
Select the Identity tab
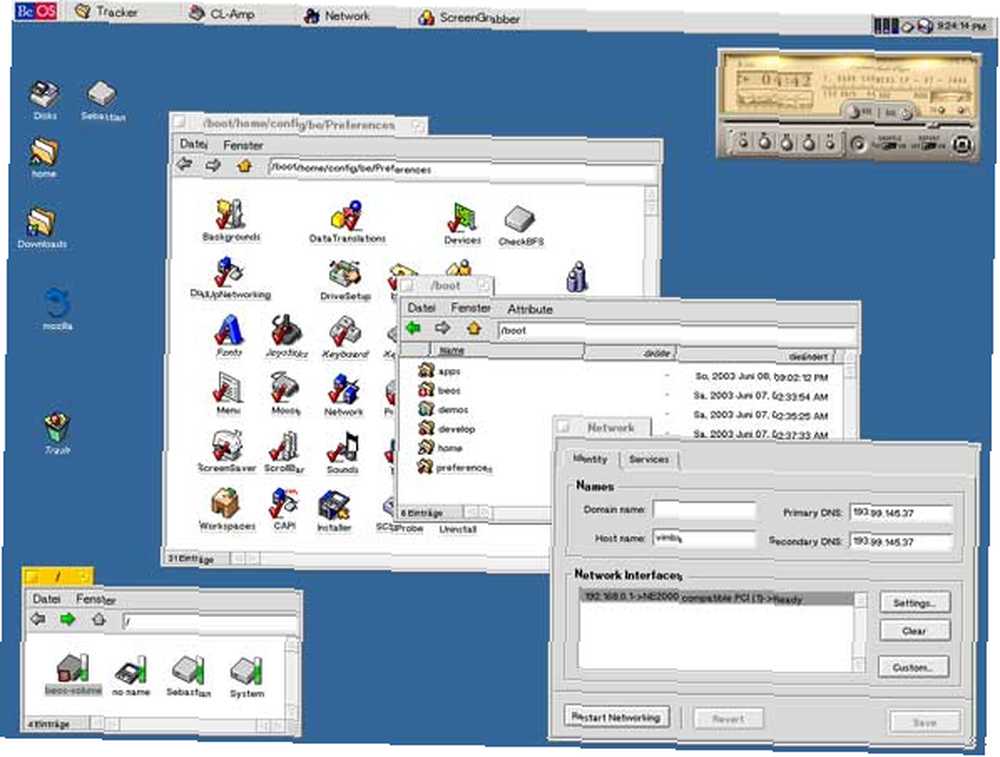point(590,459)
